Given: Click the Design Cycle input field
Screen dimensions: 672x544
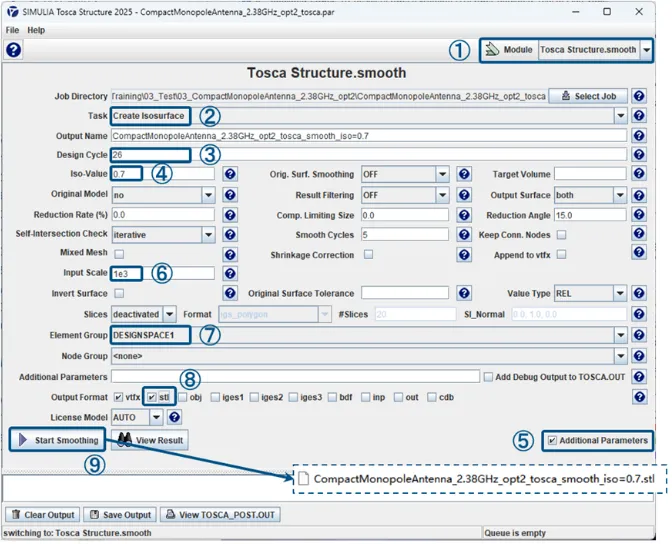Looking at the screenshot, I should pos(369,155).
